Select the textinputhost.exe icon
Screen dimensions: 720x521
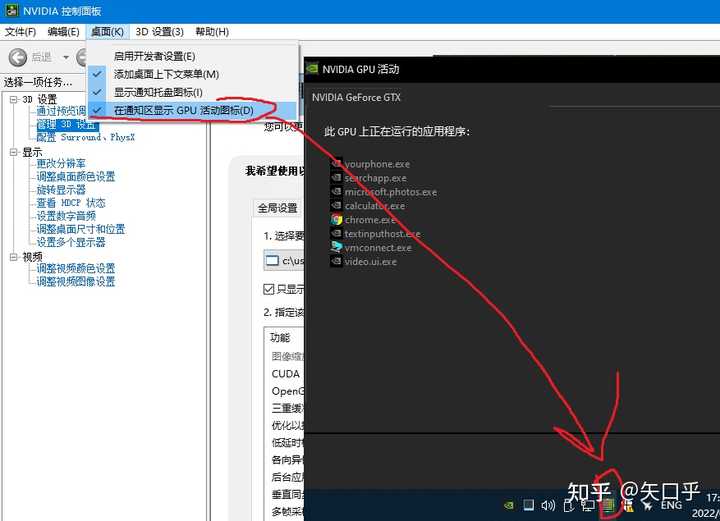[x=337, y=233]
